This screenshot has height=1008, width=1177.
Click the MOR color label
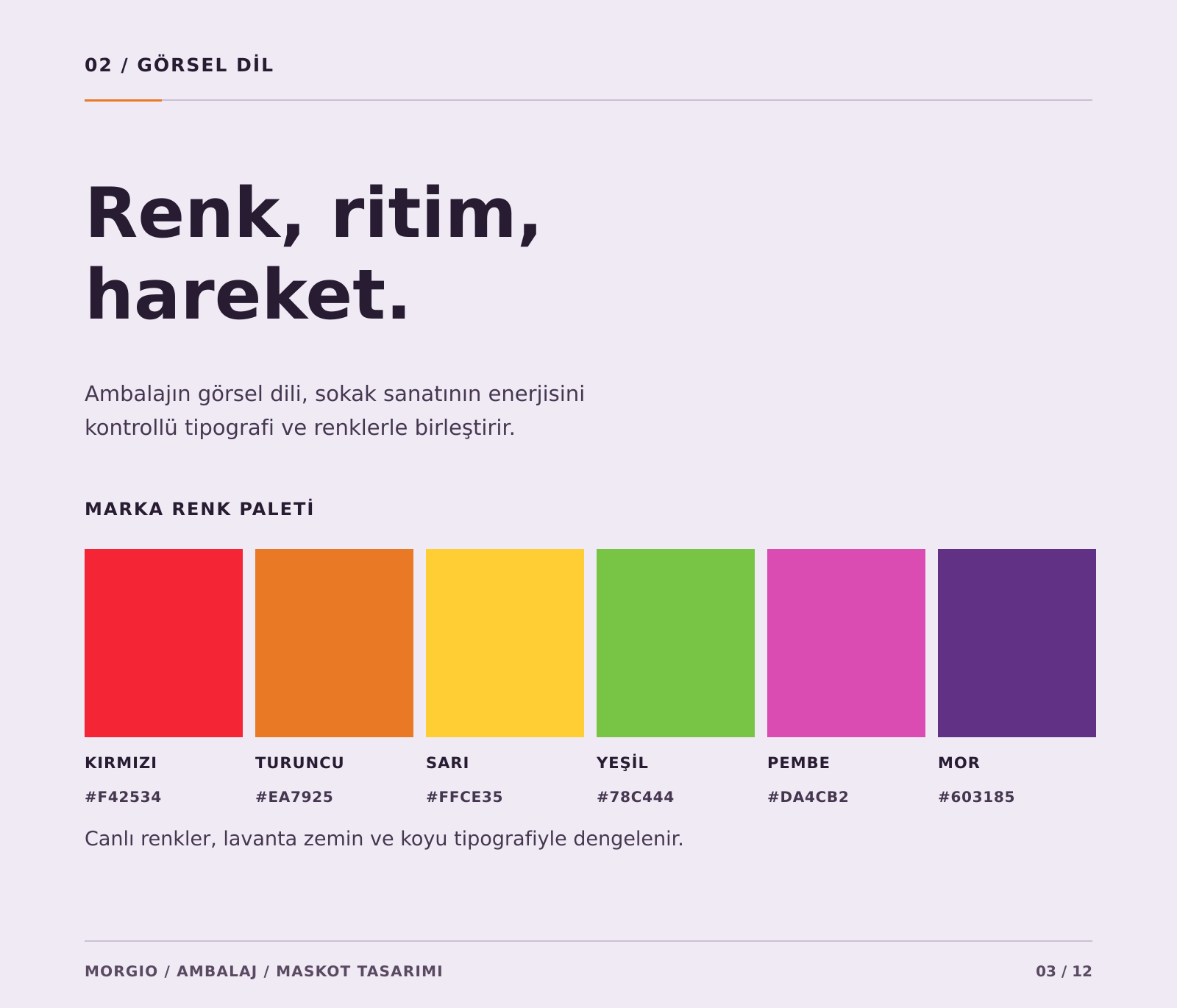959,763
